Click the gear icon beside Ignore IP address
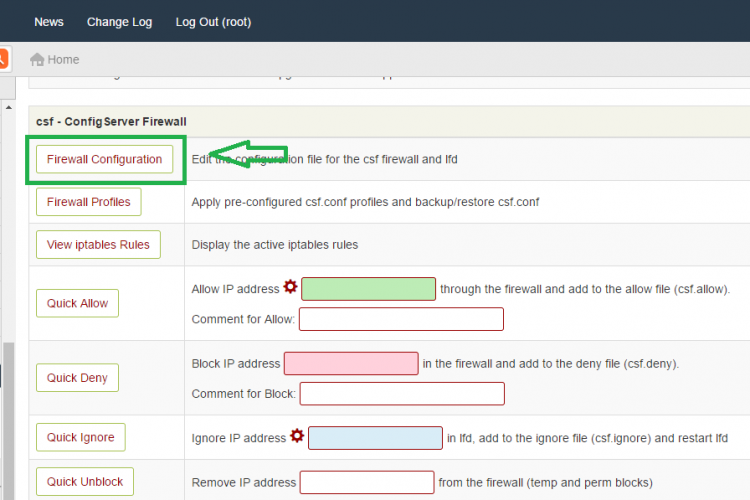Viewport: 750px width, 500px height. (297, 436)
